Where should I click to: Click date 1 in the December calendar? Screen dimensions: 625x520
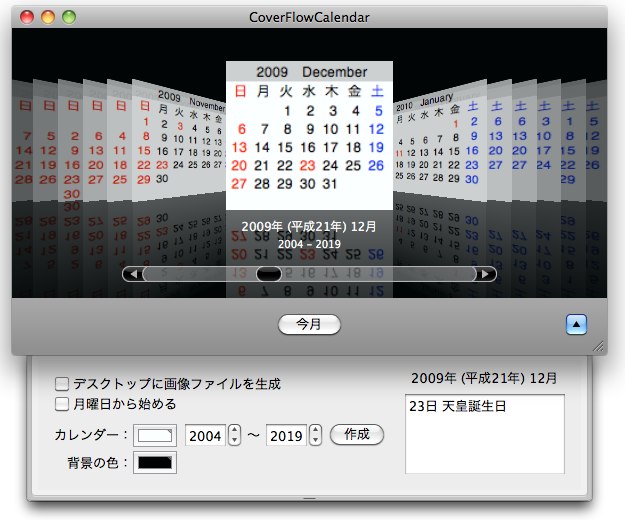tap(287, 111)
